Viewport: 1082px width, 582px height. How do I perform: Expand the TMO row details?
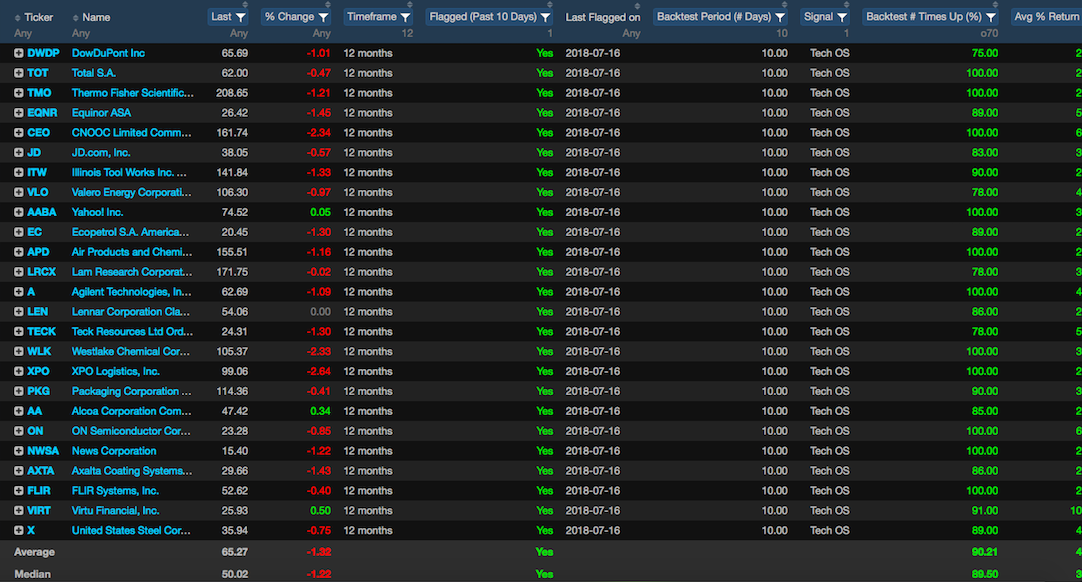(19, 93)
